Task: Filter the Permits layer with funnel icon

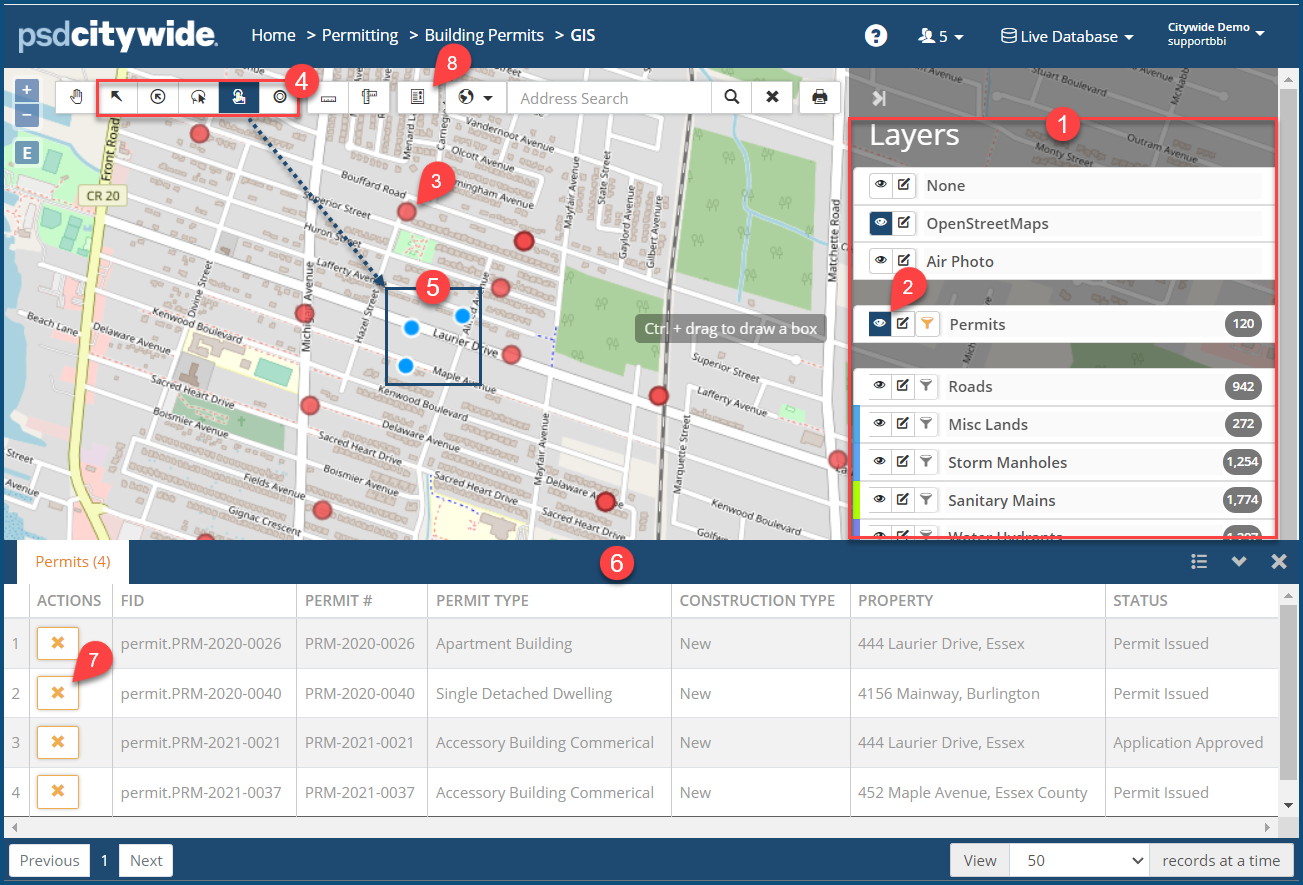Action: point(928,324)
